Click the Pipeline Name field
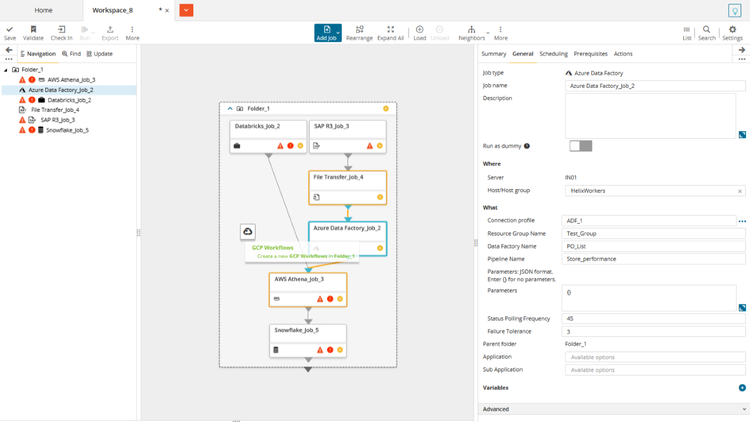Viewport: 750px width, 422px height. tap(653, 259)
